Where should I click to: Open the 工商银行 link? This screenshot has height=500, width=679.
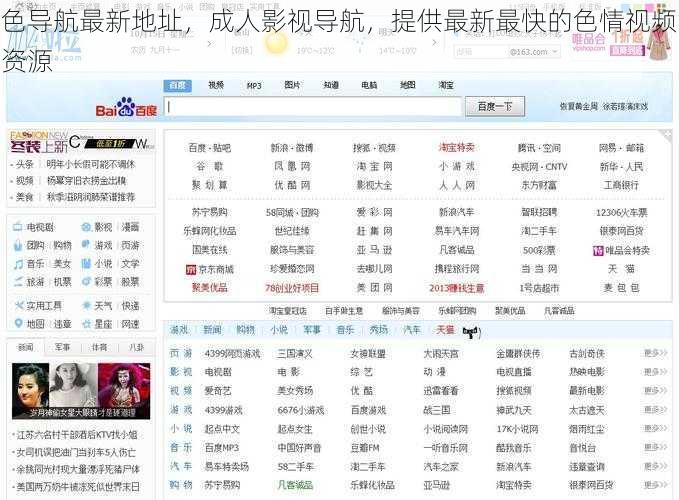[621, 185]
